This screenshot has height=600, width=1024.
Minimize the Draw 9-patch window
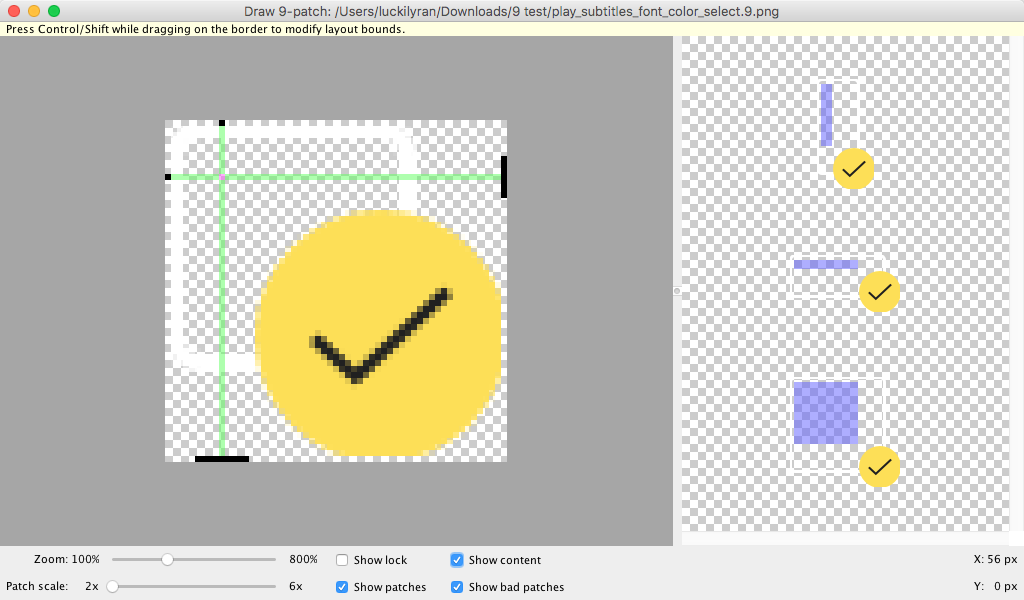tap(34, 11)
